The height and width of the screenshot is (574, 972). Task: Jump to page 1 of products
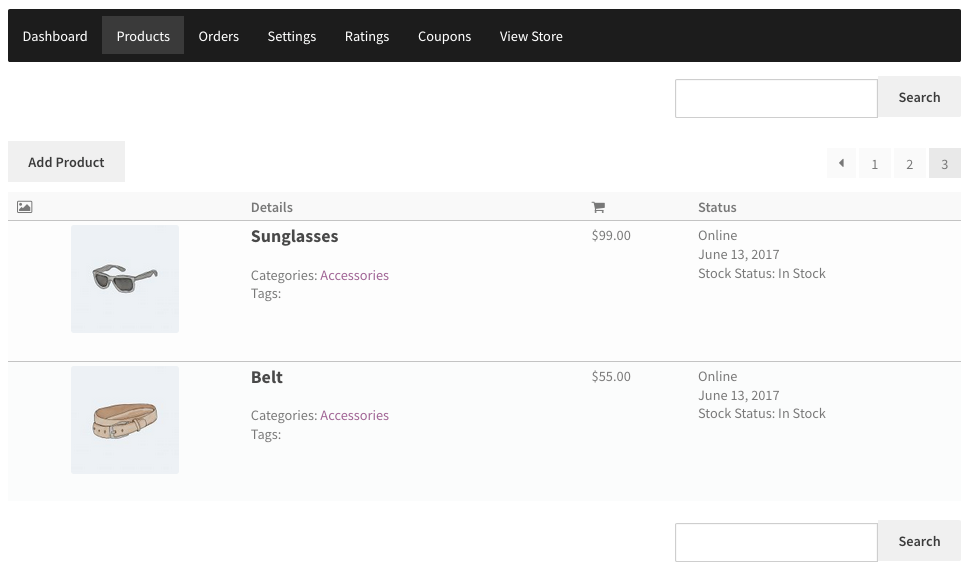[x=874, y=164]
